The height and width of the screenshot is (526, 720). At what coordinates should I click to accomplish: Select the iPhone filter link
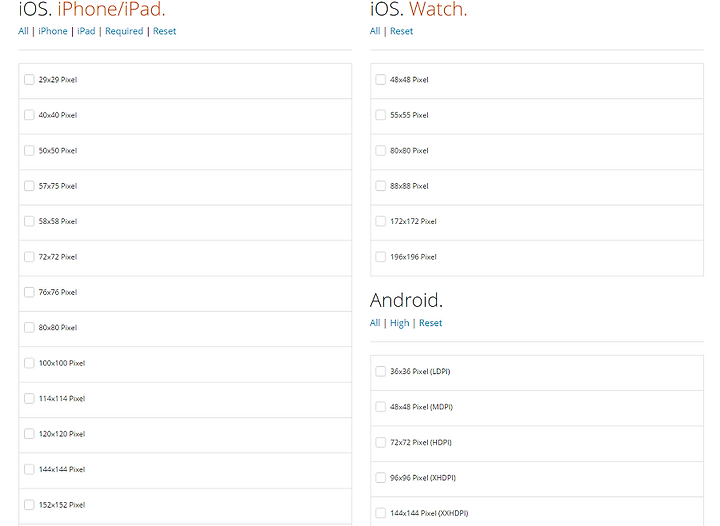click(53, 31)
